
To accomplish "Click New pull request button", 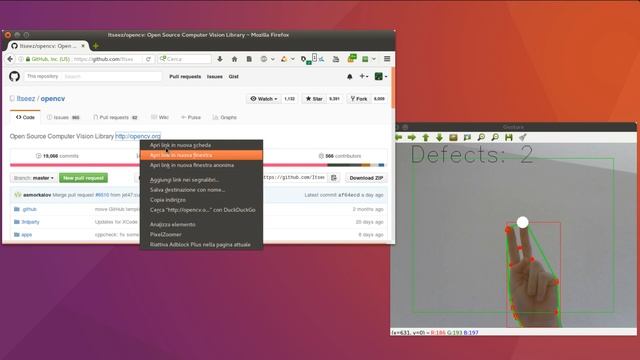I will point(83,178).
